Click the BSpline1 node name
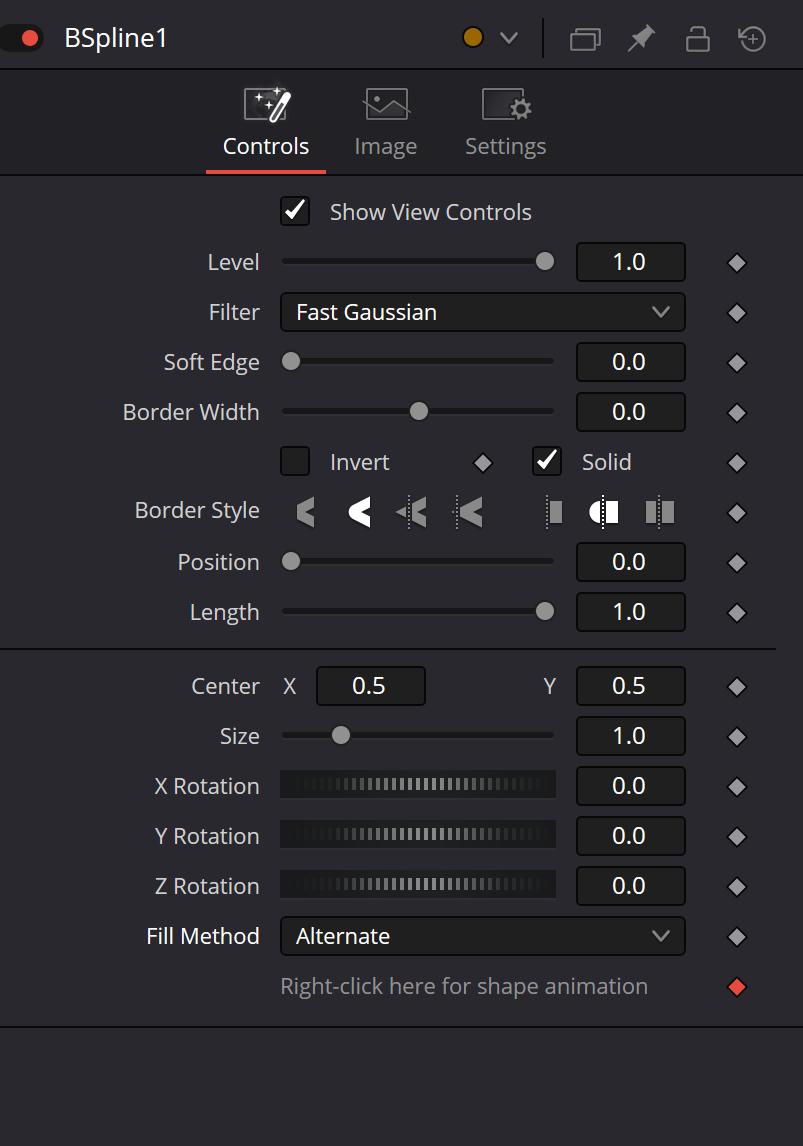The width and height of the screenshot is (803, 1146). (116, 38)
